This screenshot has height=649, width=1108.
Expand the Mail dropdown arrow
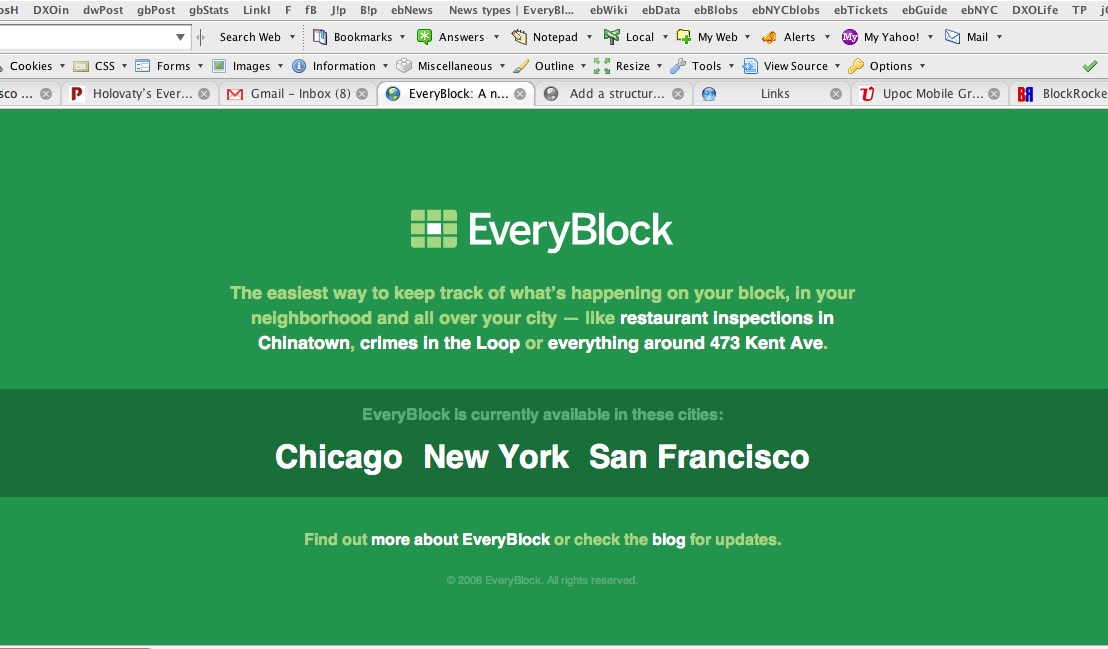pyautogui.click(x=999, y=37)
